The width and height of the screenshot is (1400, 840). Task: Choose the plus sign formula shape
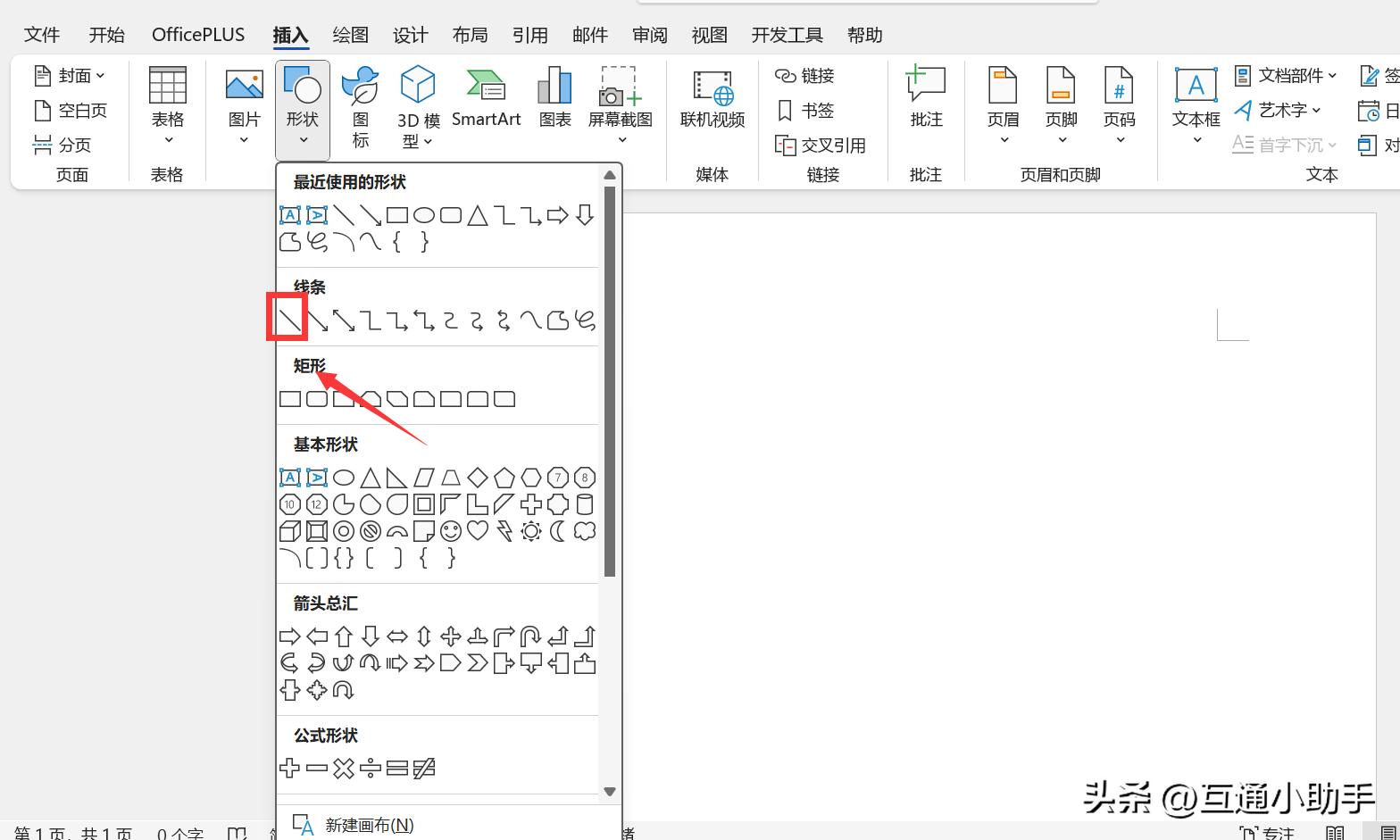click(x=289, y=768)
